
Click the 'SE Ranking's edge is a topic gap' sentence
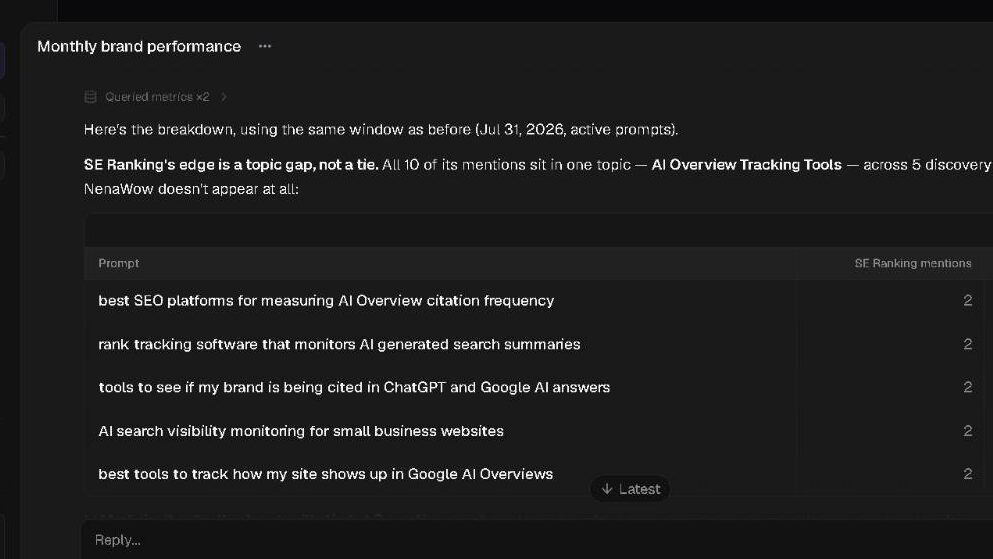click(x=231, y=165)
